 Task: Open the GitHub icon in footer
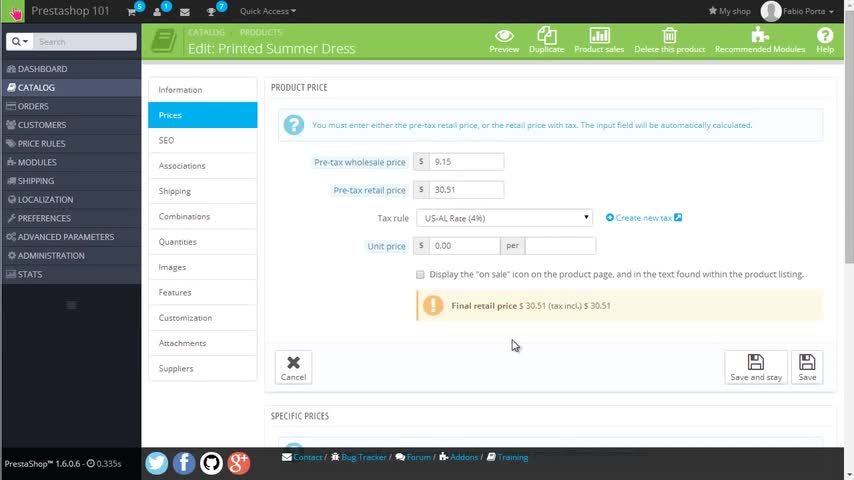point(211,463)
